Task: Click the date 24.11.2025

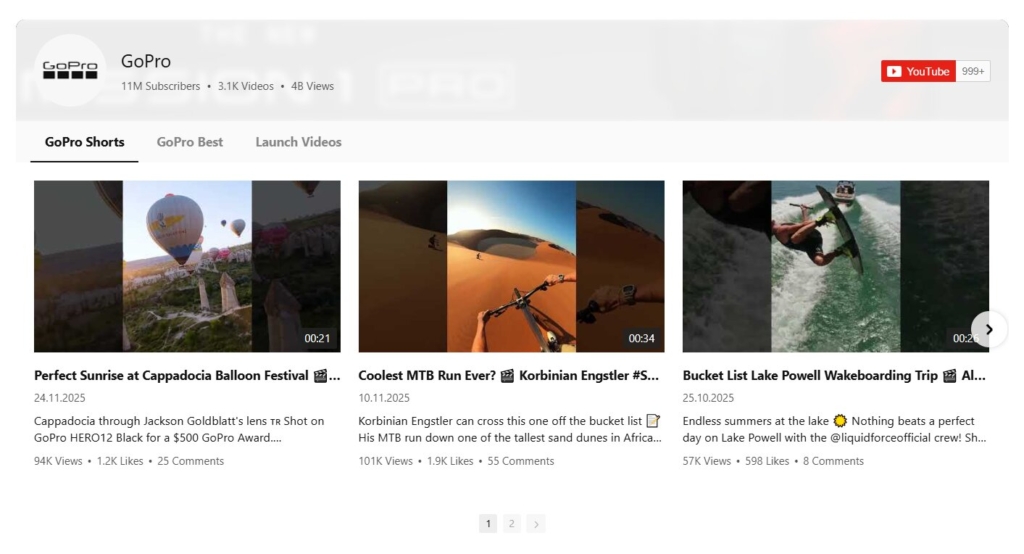Action: (59, 398)
